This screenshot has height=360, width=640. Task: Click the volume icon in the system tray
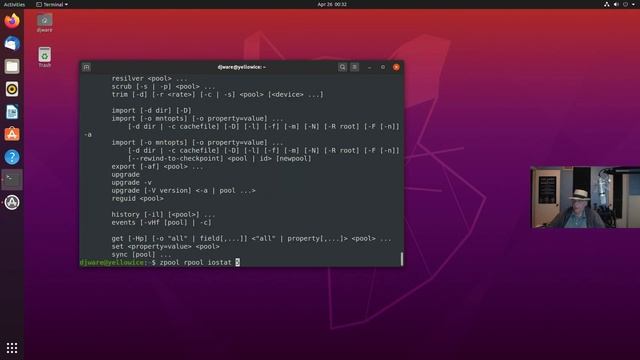pyautogui.click(x=616, y=4)
